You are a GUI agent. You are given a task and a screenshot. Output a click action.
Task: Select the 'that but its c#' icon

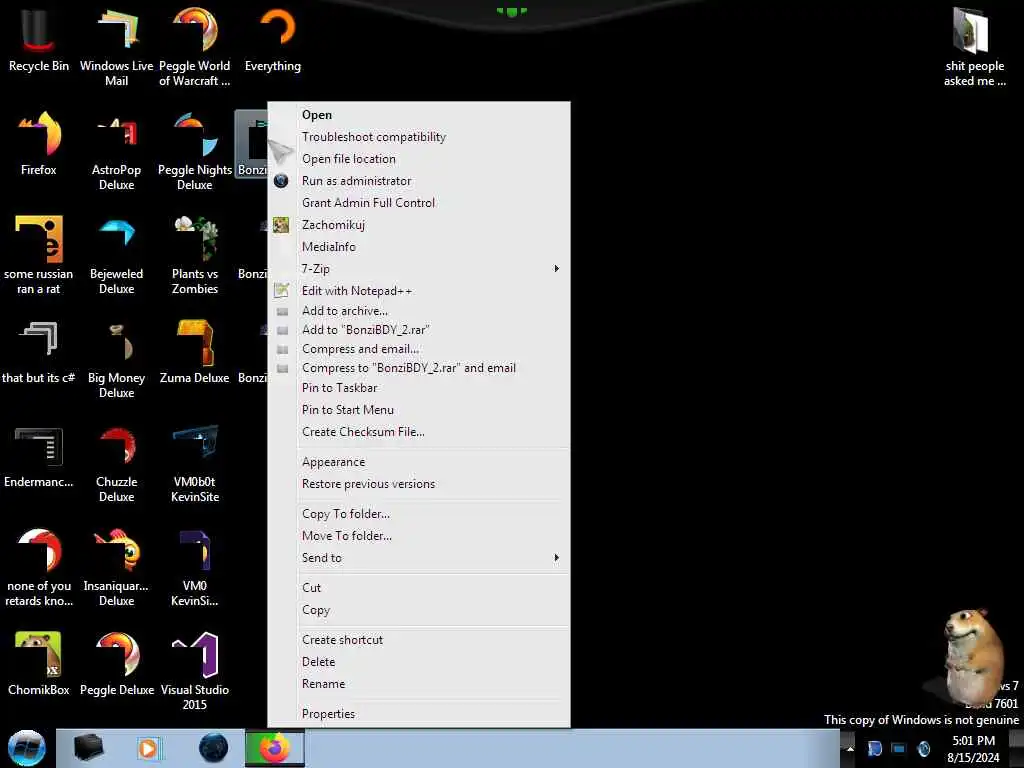point(39,353)
